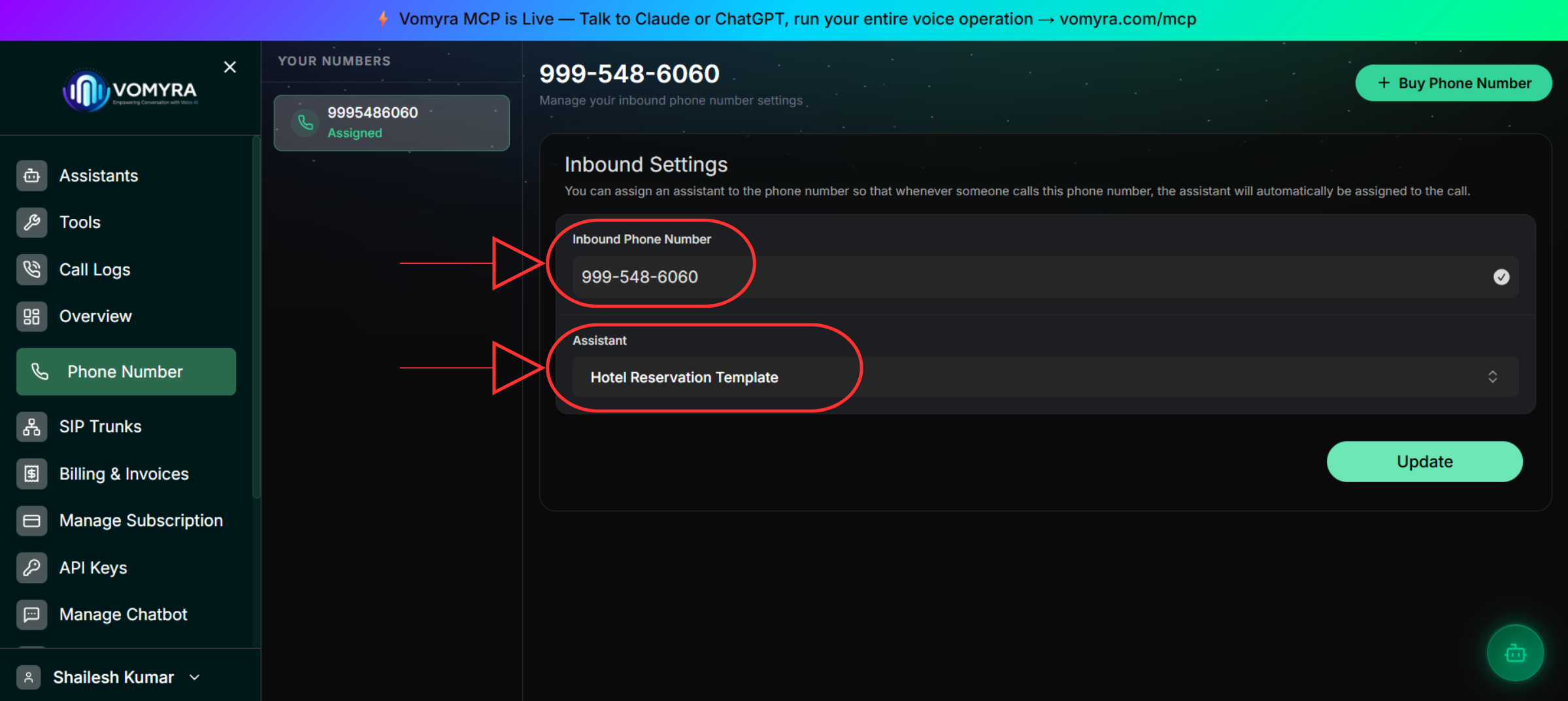Open Manage Chatbot page

coord(126,615)
